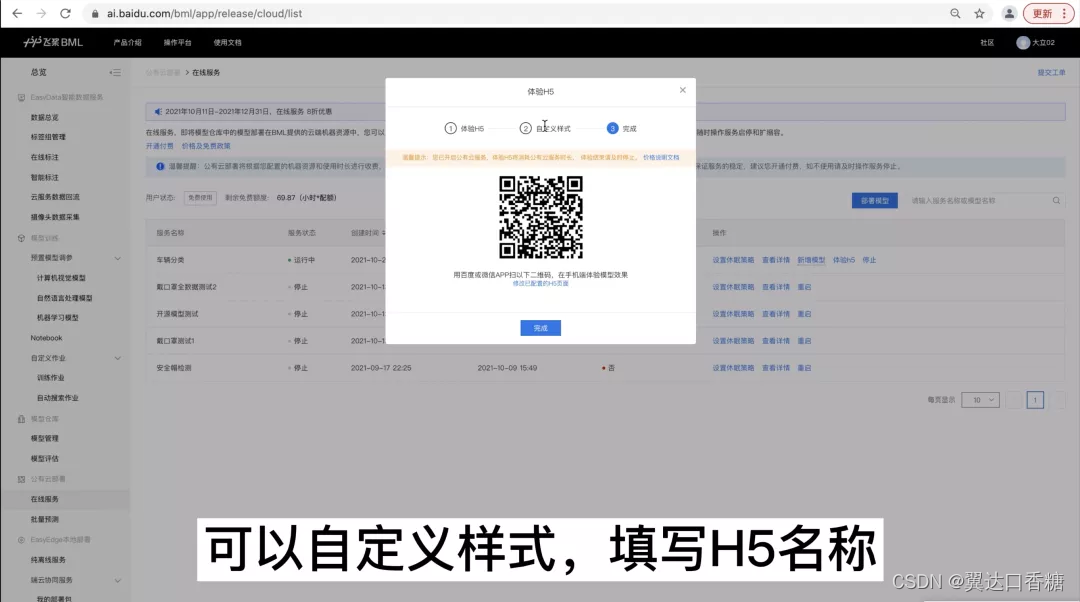Open 计算机视觉模型 from the sidebar

62,278
